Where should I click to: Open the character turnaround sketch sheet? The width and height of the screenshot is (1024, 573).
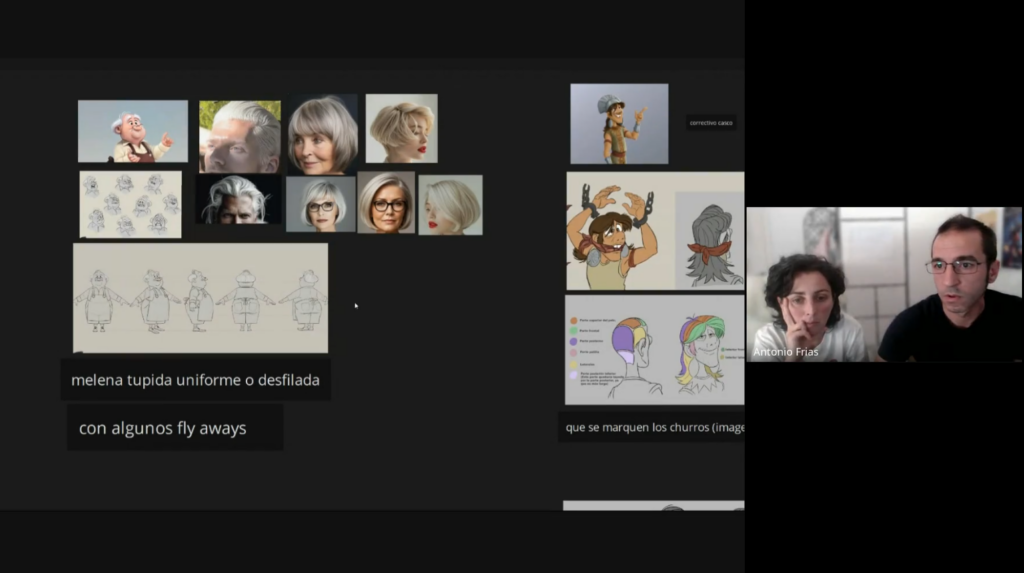(x=200, y=298)
